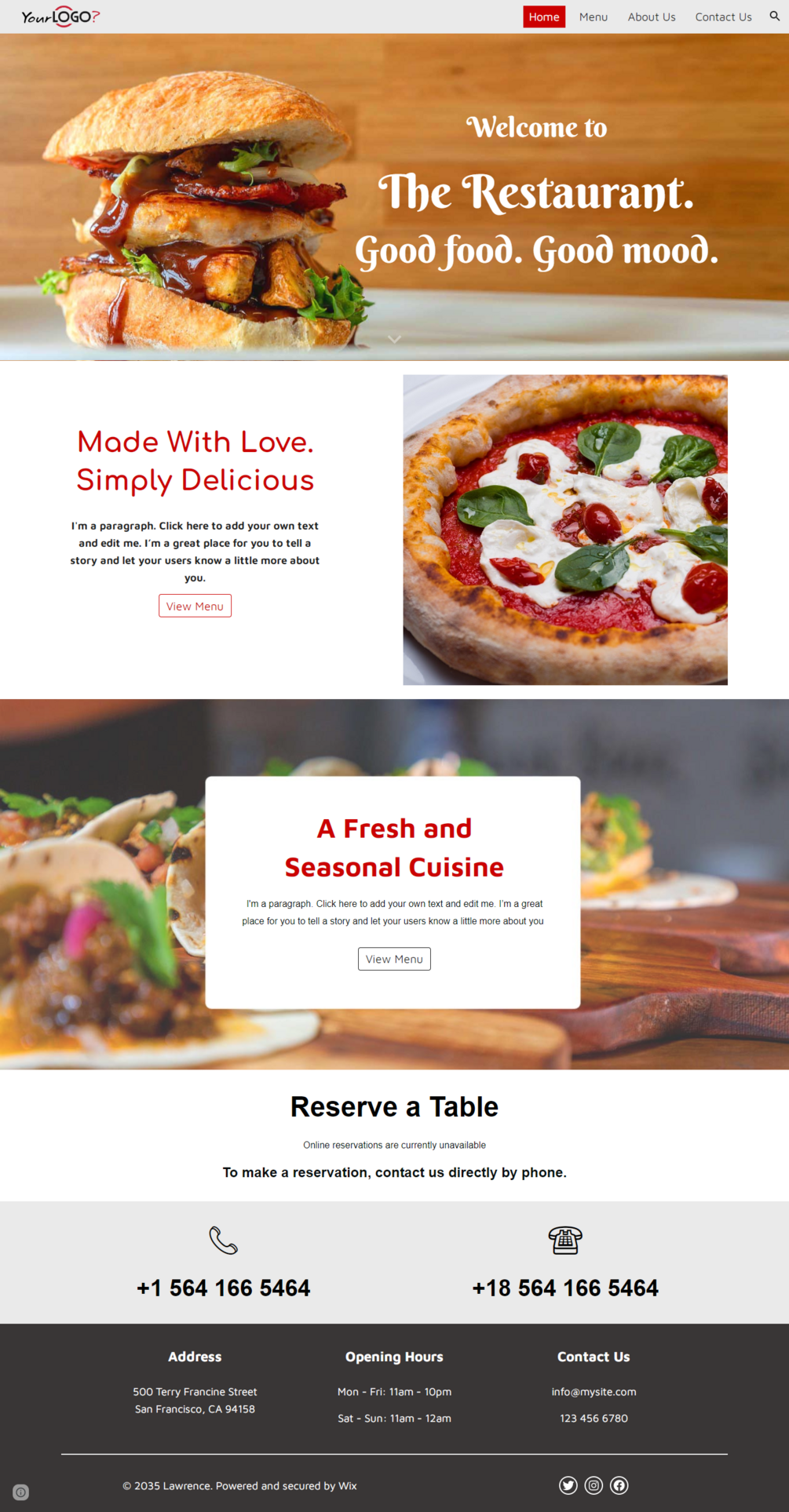Click the search magnifier icon in header

pyautogui.click(x=774, y=16)
